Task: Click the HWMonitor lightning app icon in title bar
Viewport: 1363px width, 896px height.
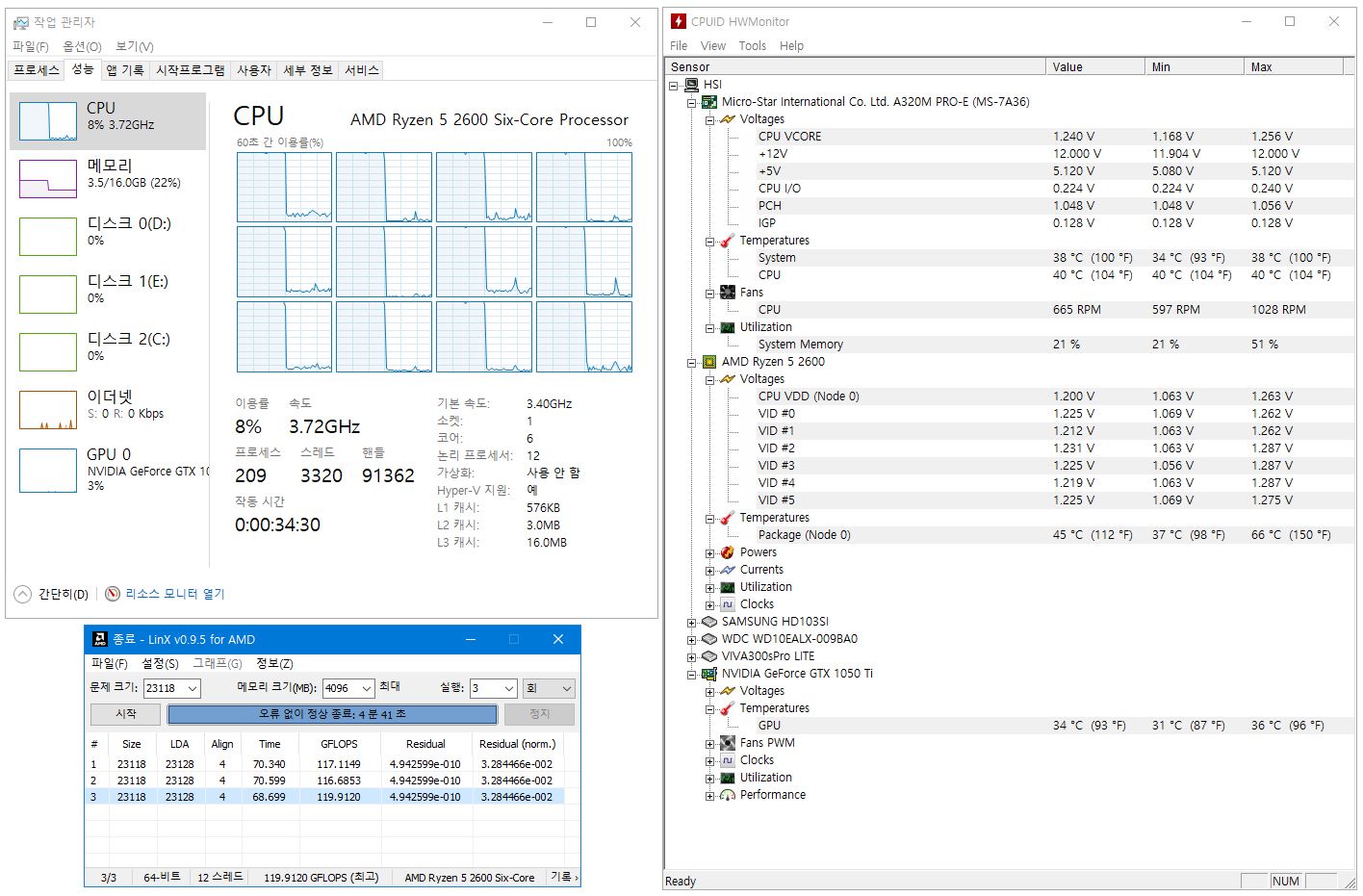Action: click(x=679, y=21)
